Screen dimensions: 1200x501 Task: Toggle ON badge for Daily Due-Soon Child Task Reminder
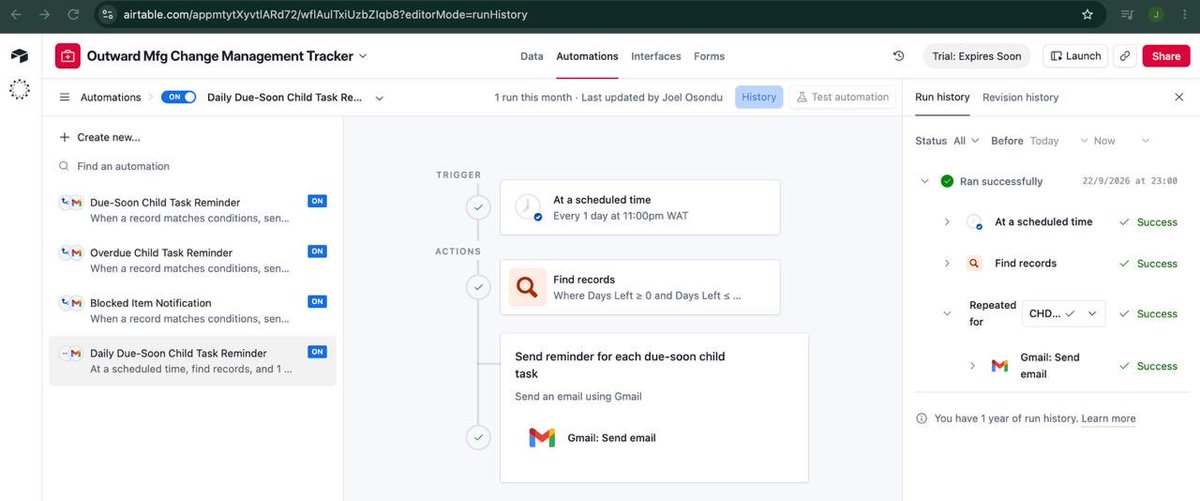(x=317, y=352)
